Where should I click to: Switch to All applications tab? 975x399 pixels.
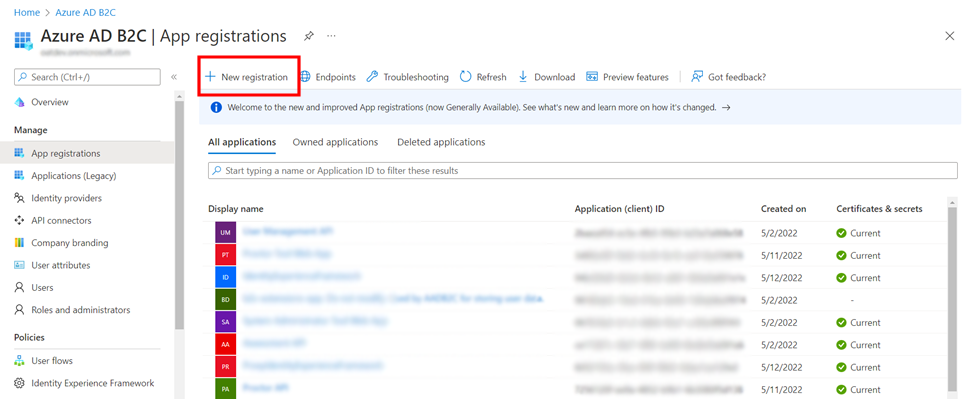pos(242,142)
